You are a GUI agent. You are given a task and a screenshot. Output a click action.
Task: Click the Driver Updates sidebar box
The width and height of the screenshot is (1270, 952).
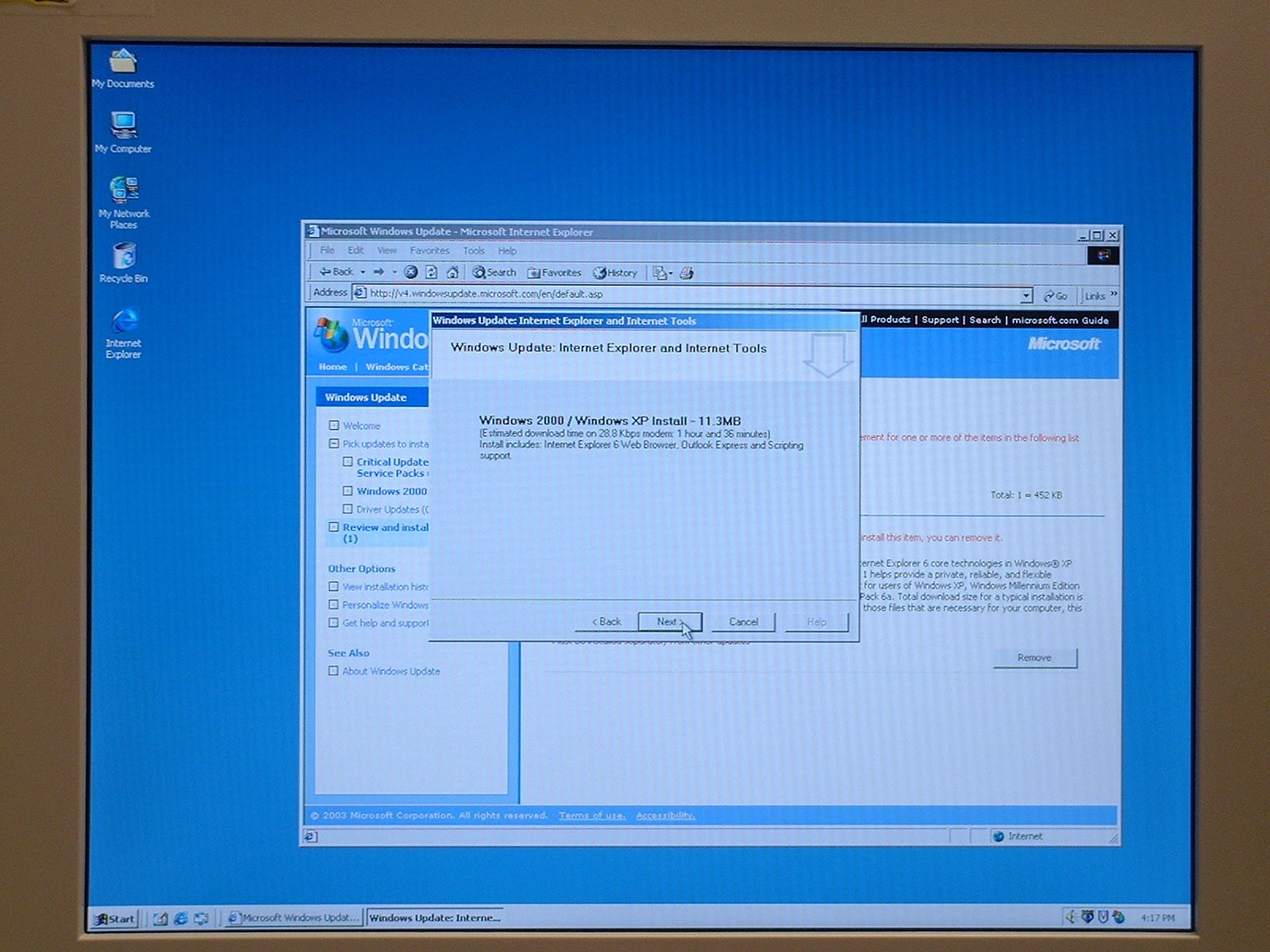pos(348,509)
